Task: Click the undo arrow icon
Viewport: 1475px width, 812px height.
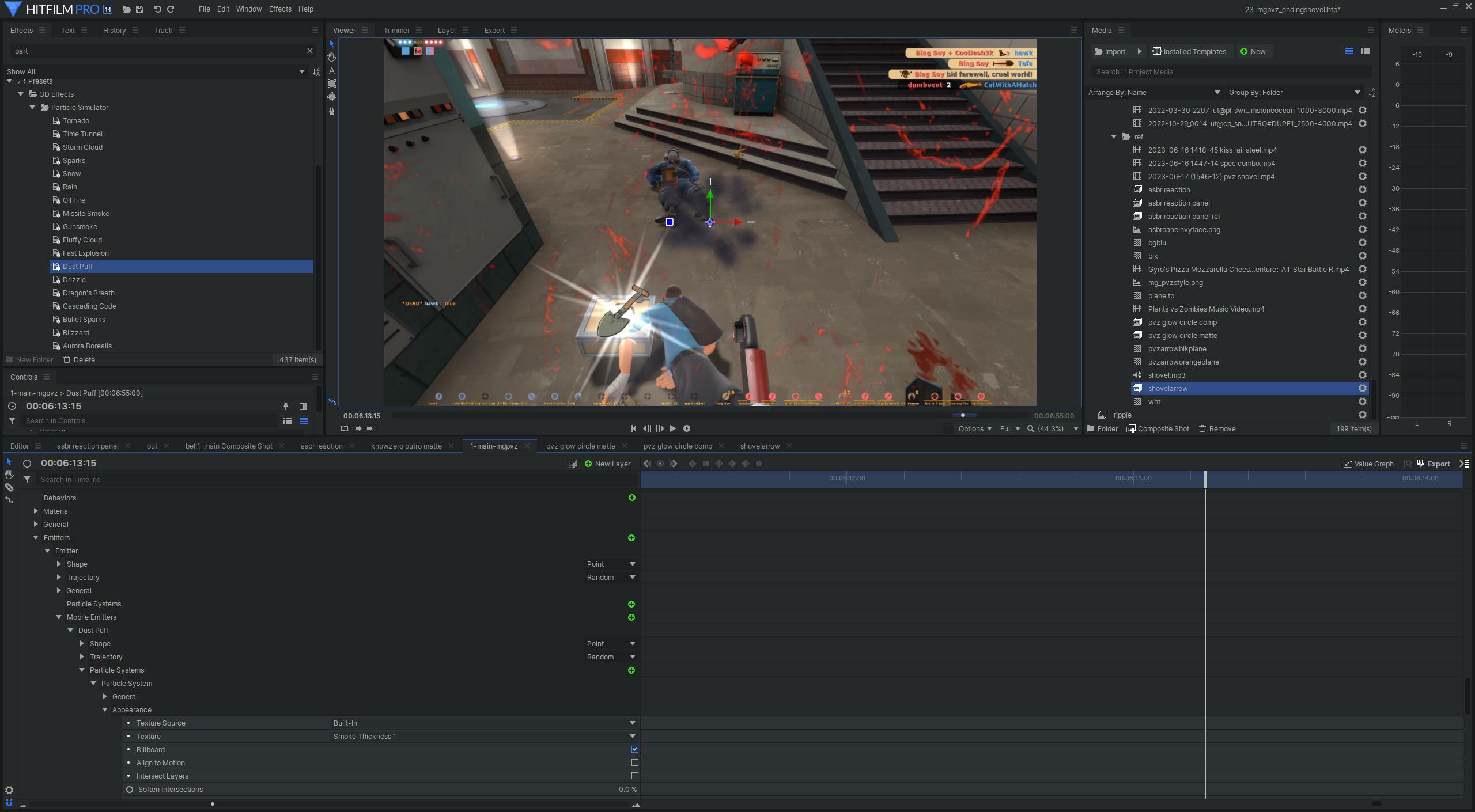Action: click(x=157, y=9)
